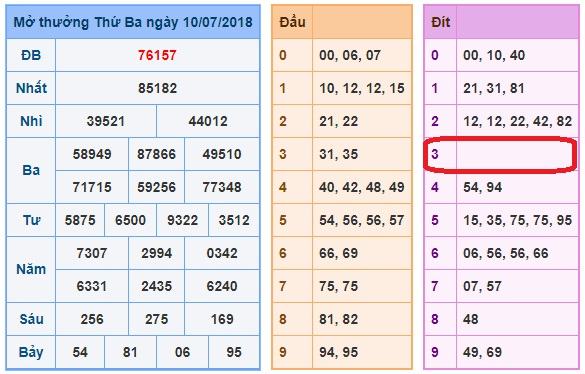585x374 pixels.
Task: Select the third prize number 87866
Action: tap(156, 154)
